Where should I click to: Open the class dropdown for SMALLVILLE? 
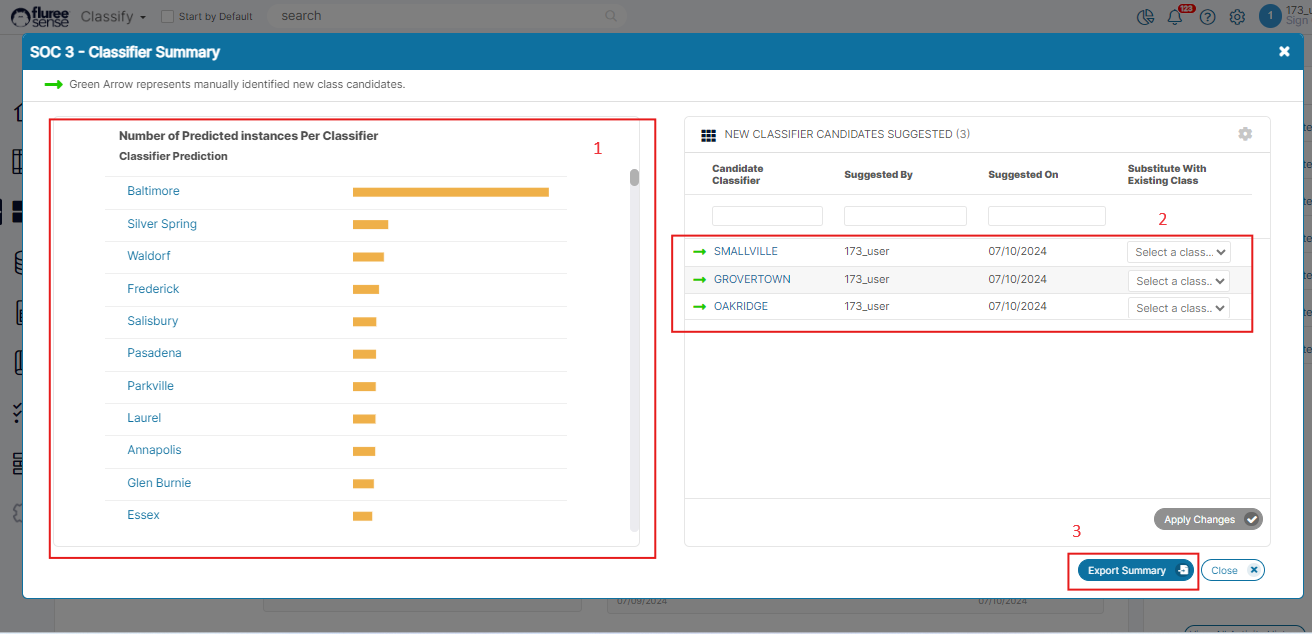(x=1178, y=253)
